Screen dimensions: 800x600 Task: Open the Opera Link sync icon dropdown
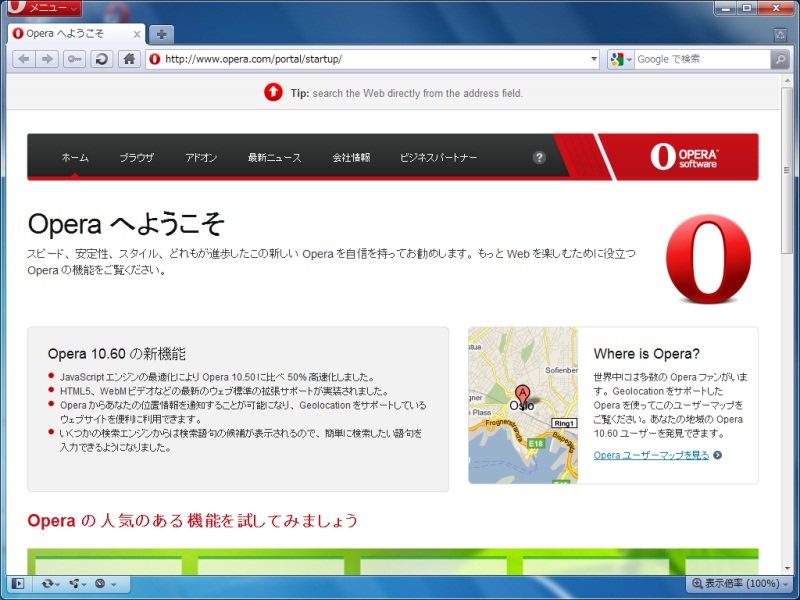(51, 583)
